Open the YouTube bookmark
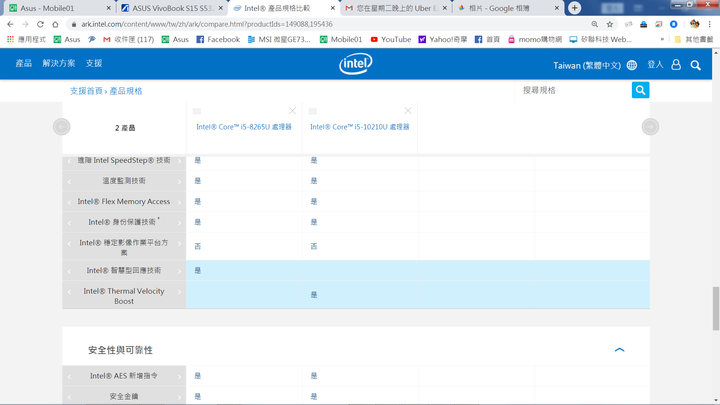This screenshot has width=720, height=405. [391, 39]
